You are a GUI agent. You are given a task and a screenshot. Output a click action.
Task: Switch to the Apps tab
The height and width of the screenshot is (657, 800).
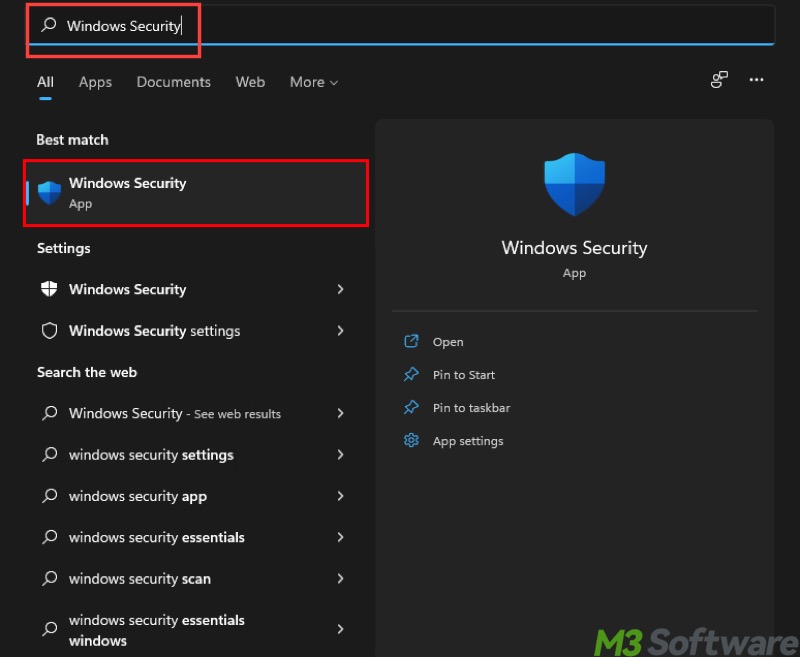[x=95, y=82]
